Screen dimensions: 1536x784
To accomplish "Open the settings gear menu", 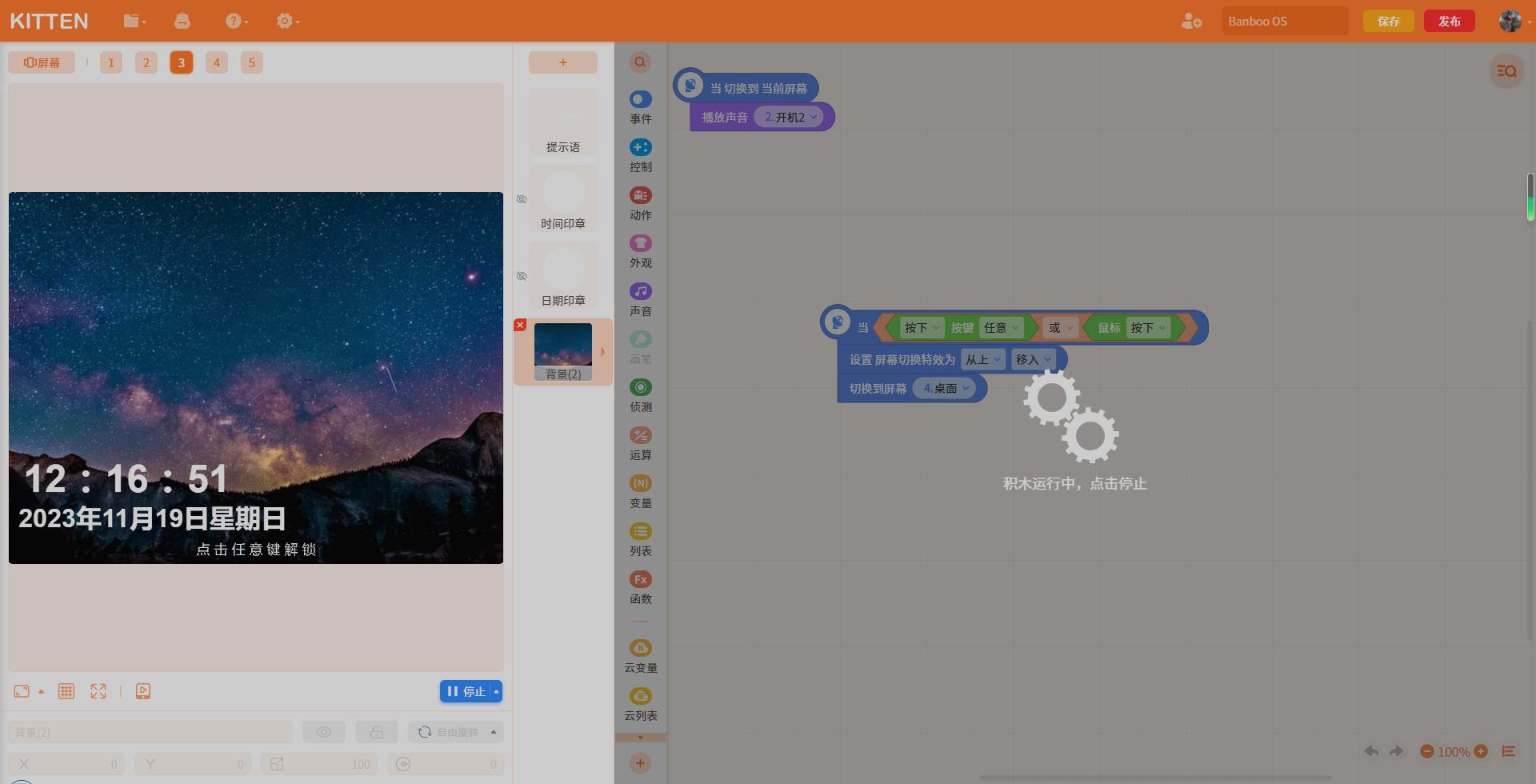I will click(x=287, y=22).
